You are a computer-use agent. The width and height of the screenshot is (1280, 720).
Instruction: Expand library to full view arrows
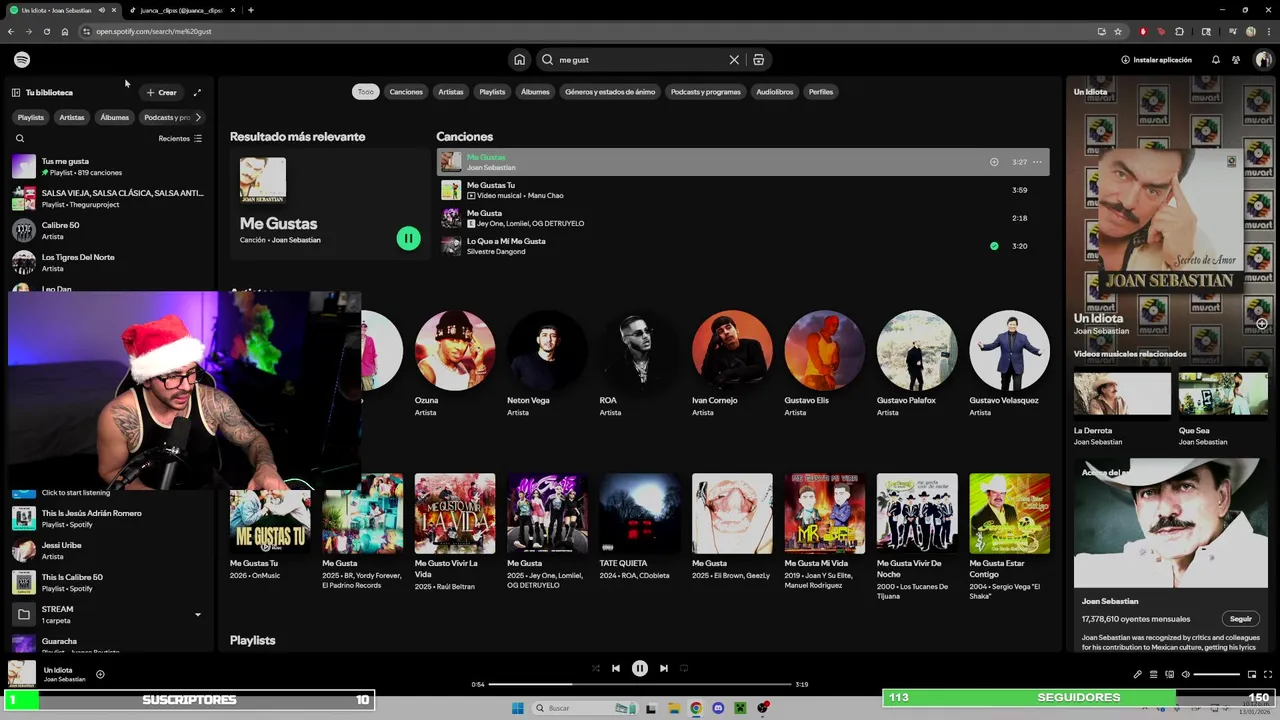point(197,92)
